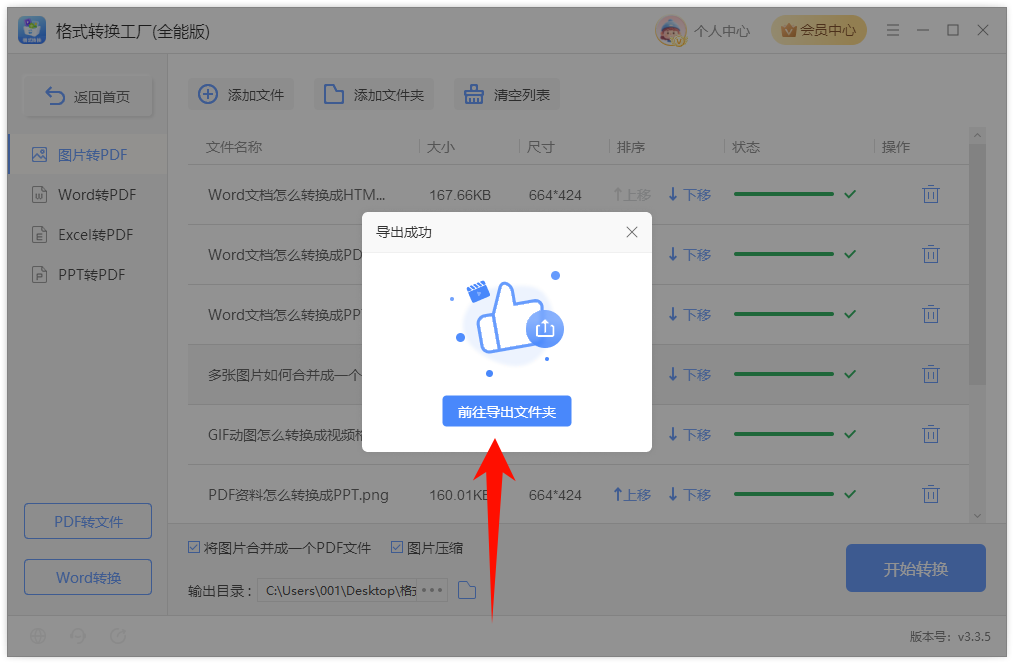Screen dimensions: 1014x664
Task: Click the app logo icon
Action: 32,30
